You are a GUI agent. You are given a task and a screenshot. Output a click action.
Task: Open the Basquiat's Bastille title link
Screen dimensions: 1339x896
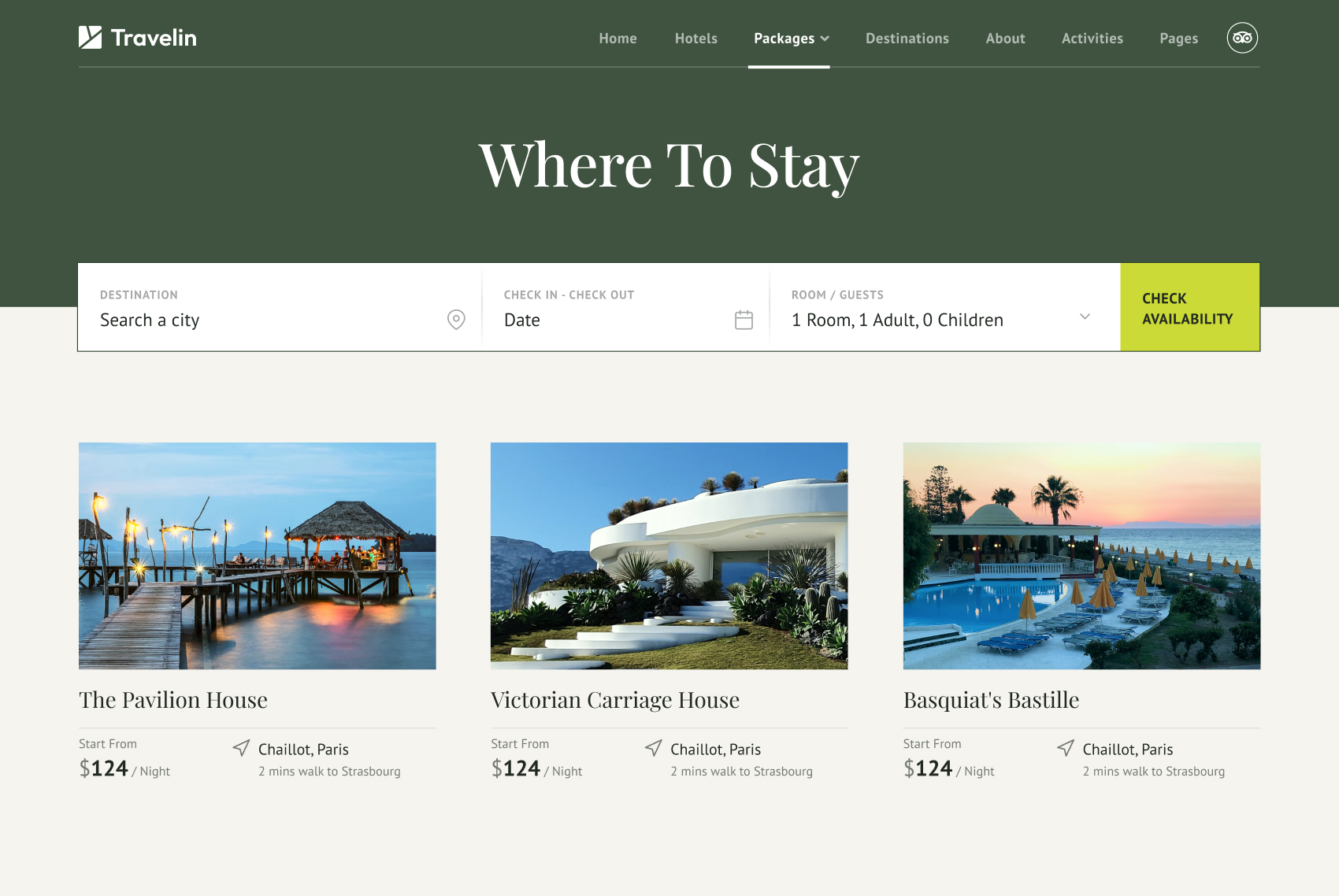click(x=991, y=700)
